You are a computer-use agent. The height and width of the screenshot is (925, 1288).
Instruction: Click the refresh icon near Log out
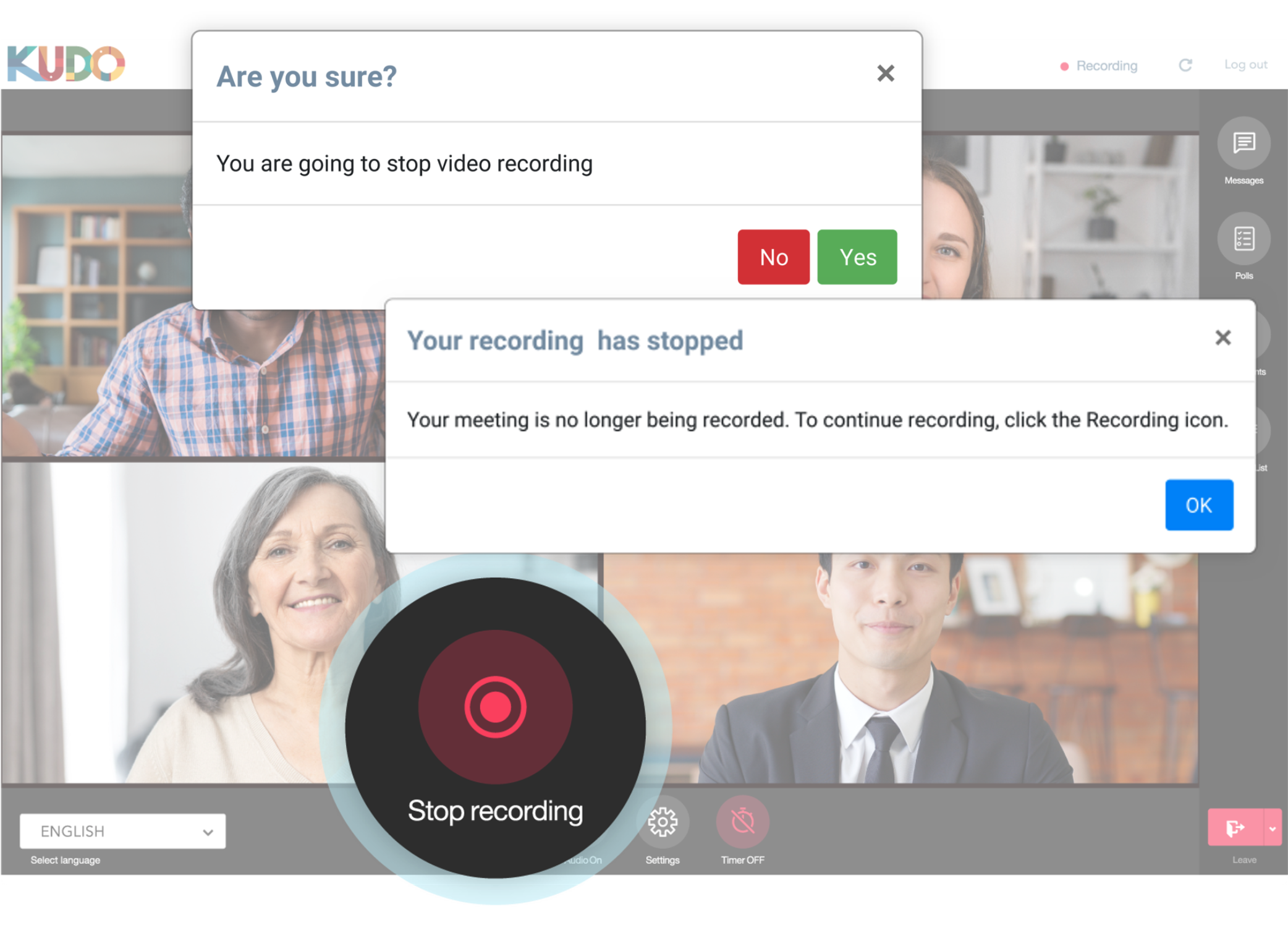(1185, 65)
